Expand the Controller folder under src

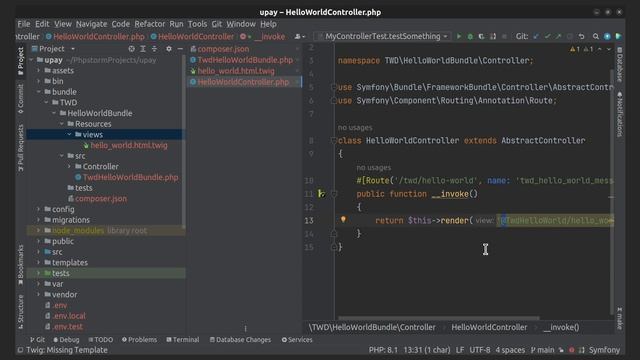(x=69, y=167)
